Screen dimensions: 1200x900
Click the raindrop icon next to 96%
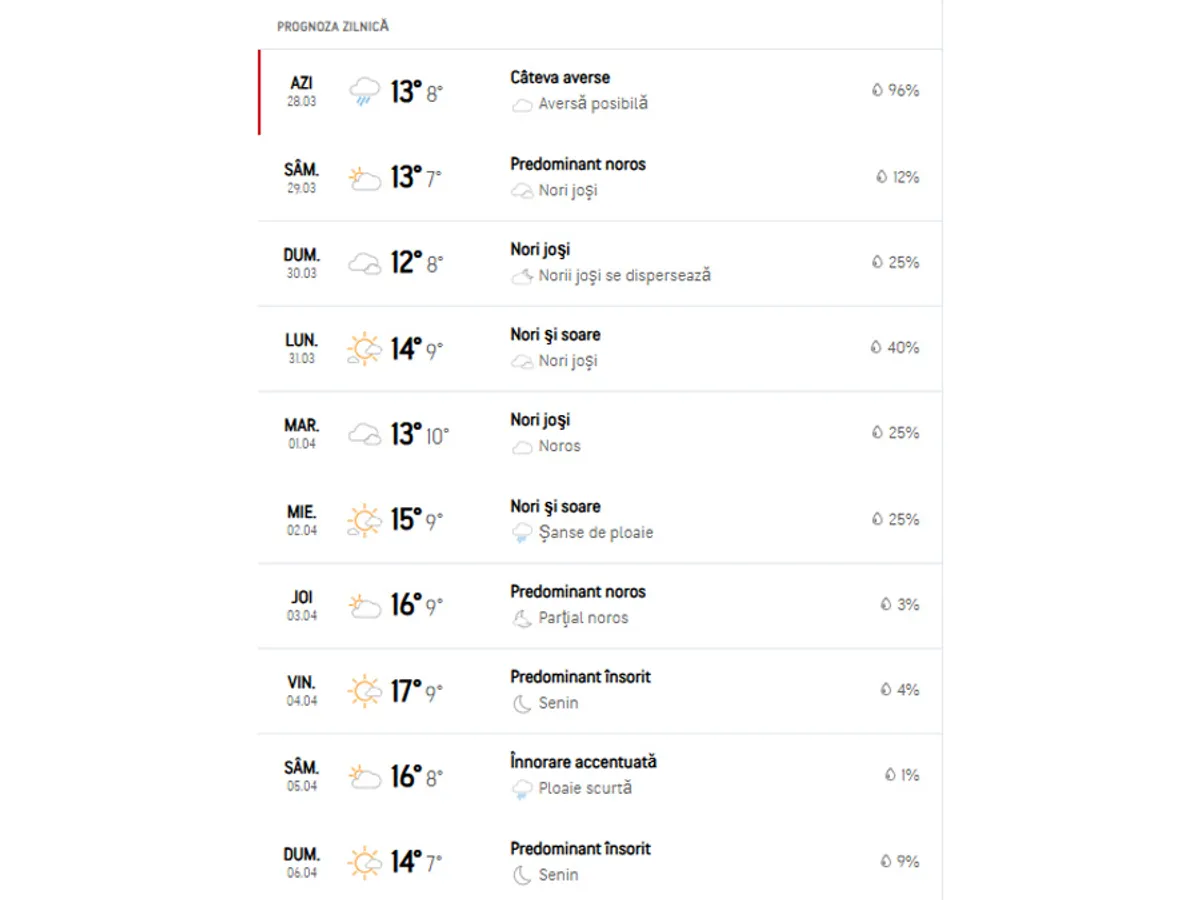(877, 91)
